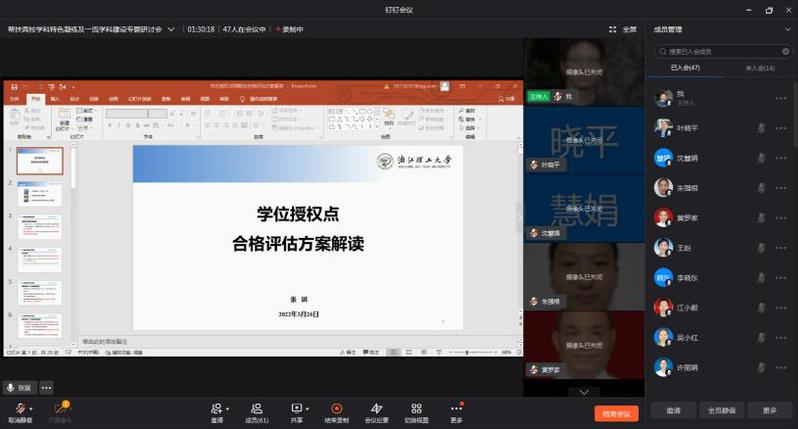Open 会议记要 meeting notes icon
This screenshot has width=798, height=429.
pyautogui.click(x=377, y=408)
